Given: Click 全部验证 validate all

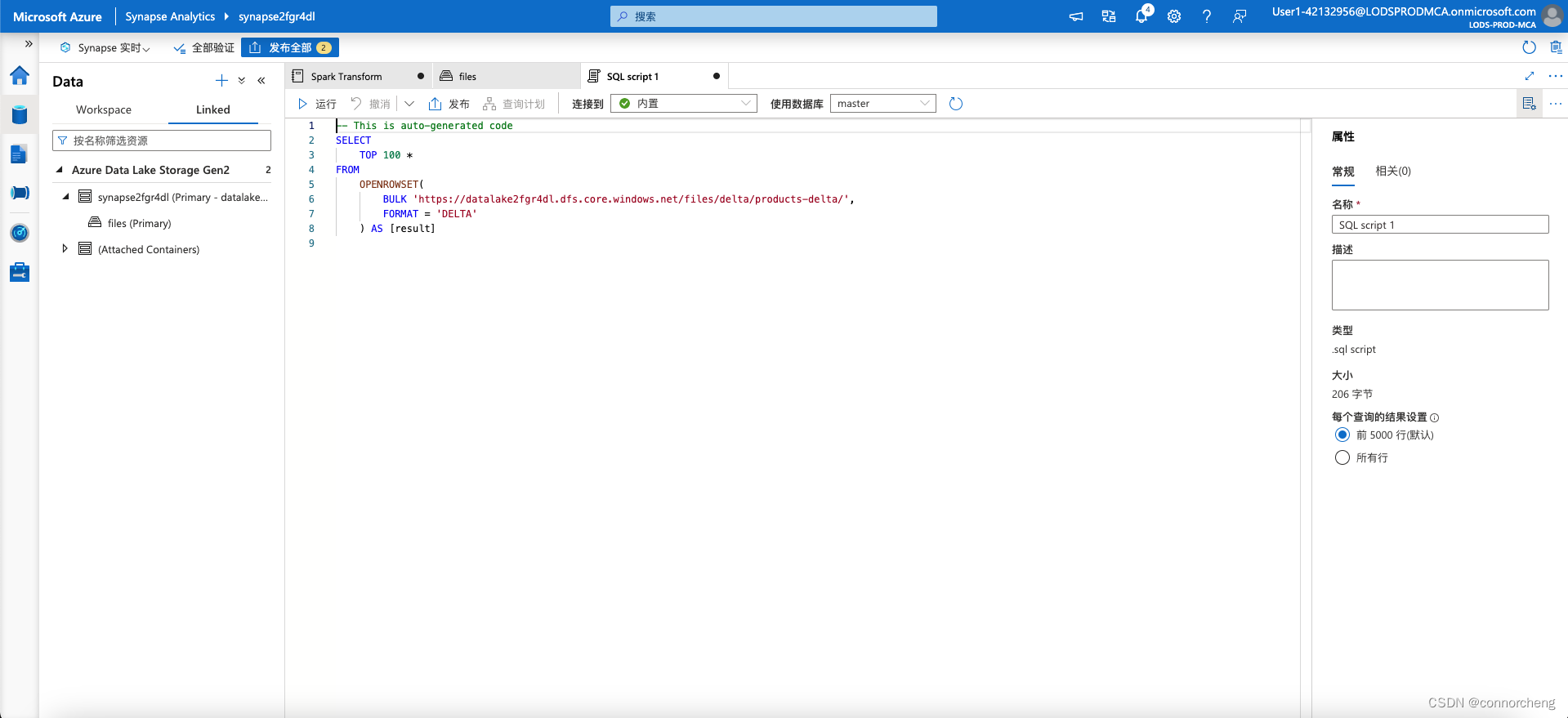Looking at the screenshot, I should tap(204, 47).
